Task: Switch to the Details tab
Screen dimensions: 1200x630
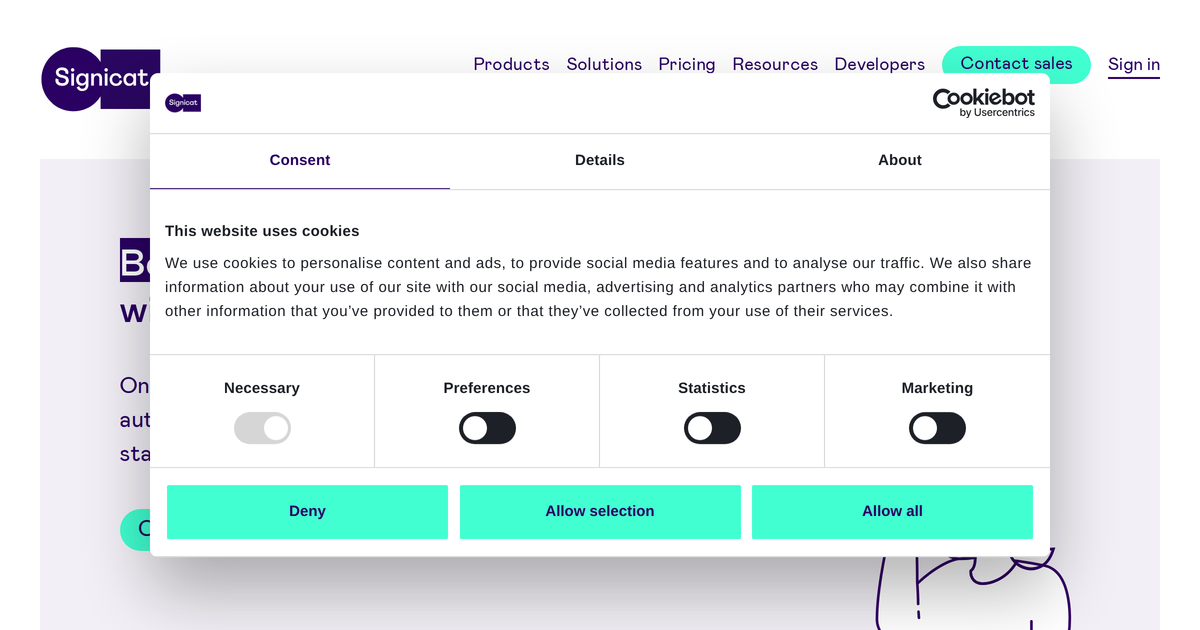Action: pos(600,160)
